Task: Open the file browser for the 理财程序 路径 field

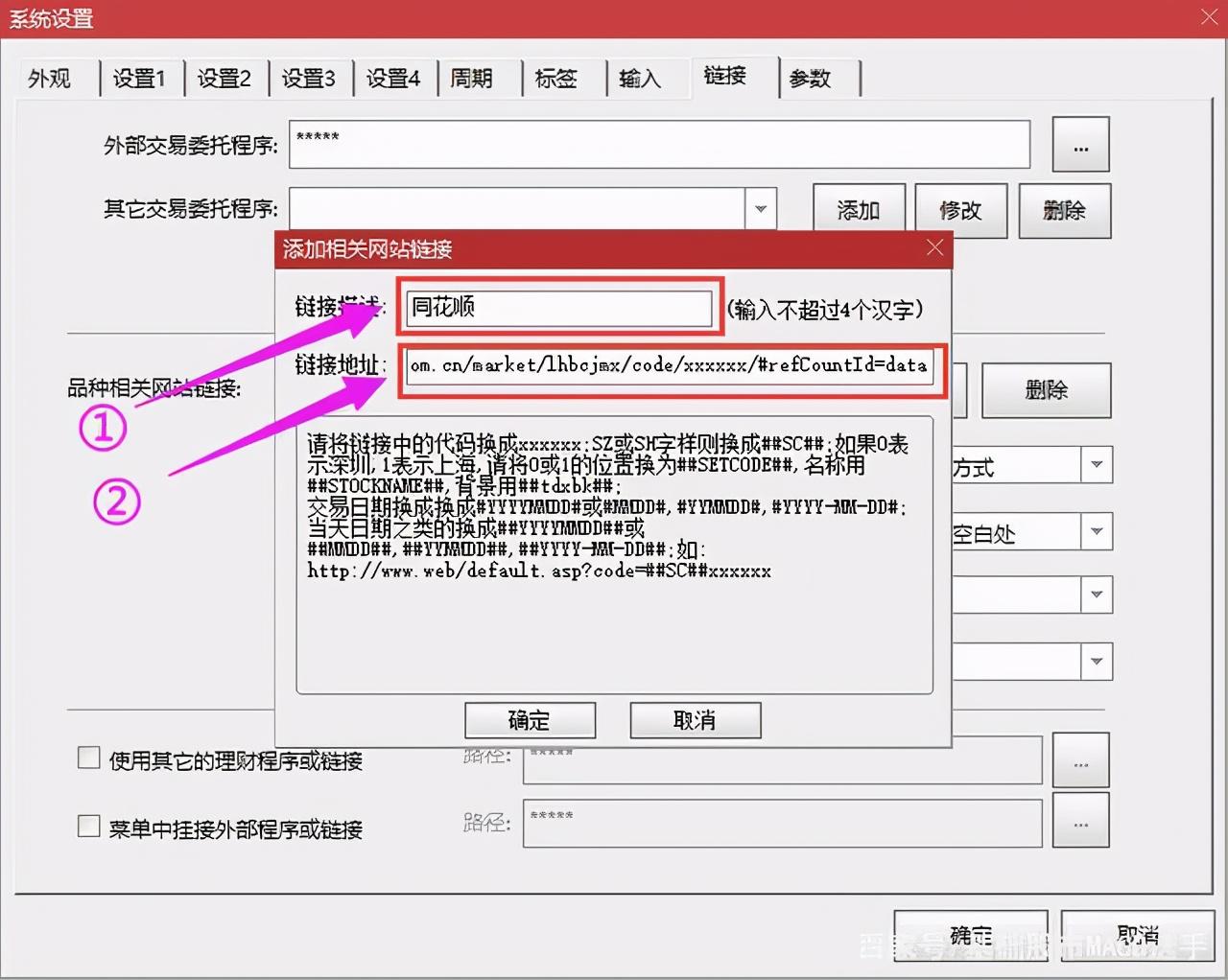Action: click(x=1080, y=759)
